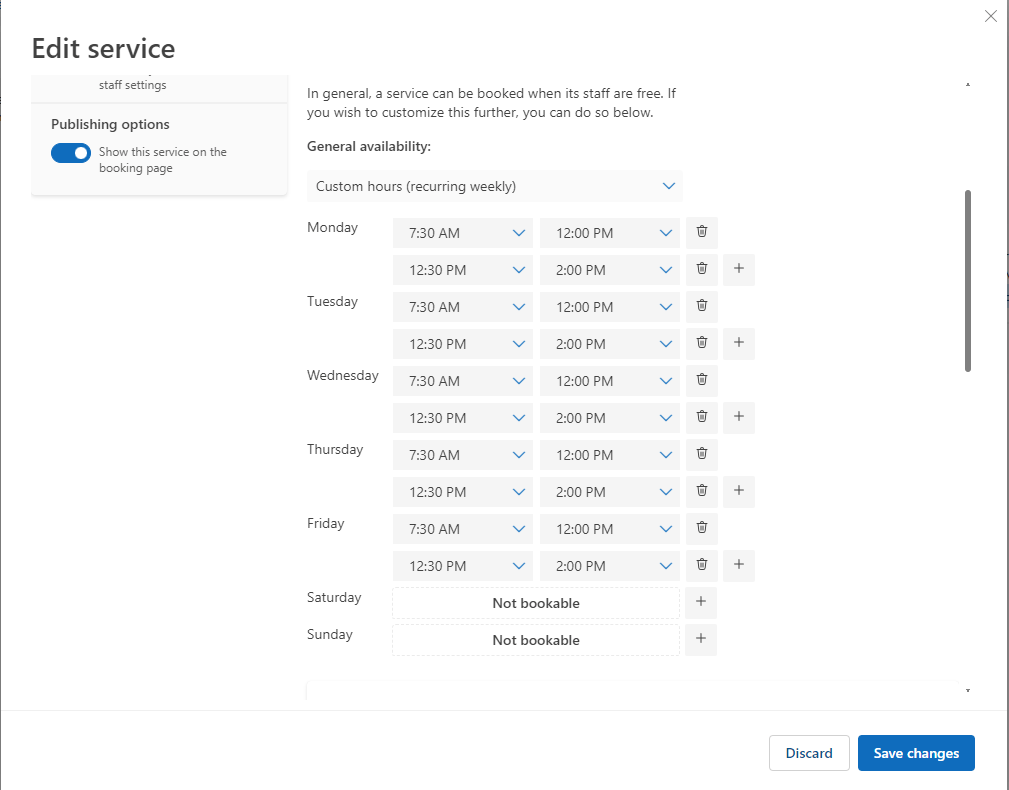This screenshot has height=790, width=1009.
Task: Delete Tuesday 12:30 PM time slot
Action: 701,344
